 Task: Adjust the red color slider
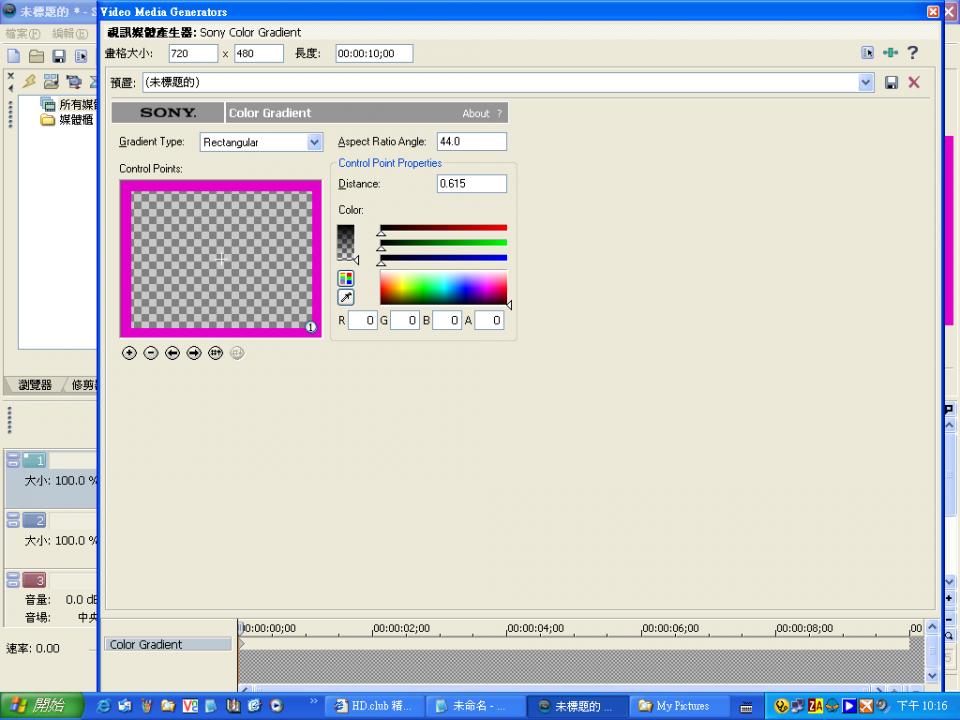(x=443, y=228)
